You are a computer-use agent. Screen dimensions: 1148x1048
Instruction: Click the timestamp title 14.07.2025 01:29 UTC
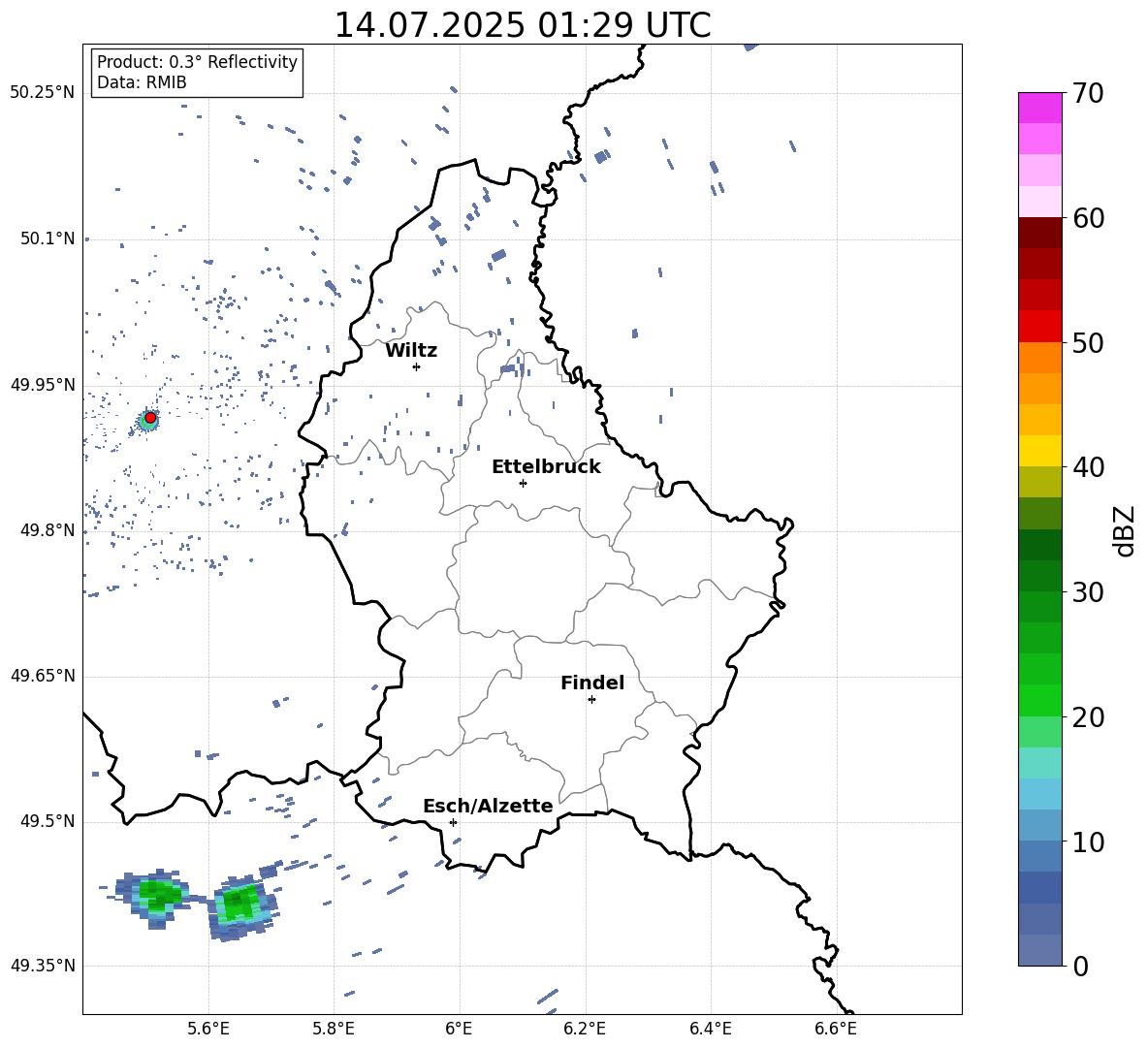click(522, 25)
